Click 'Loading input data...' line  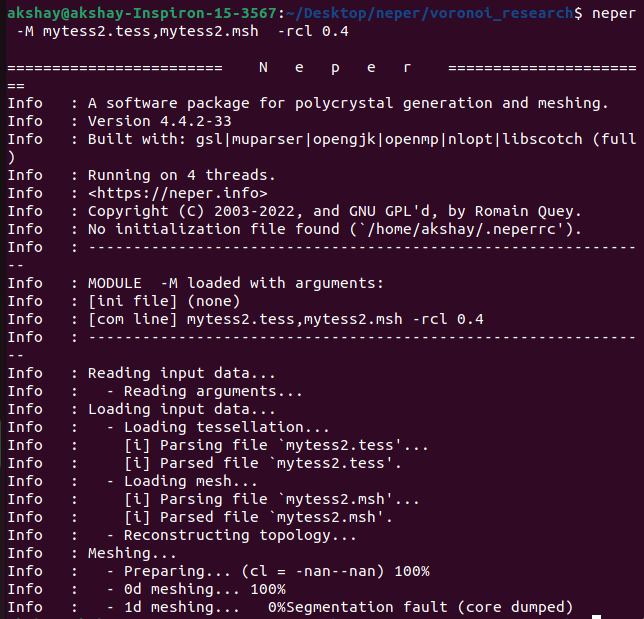coord(182,410)
